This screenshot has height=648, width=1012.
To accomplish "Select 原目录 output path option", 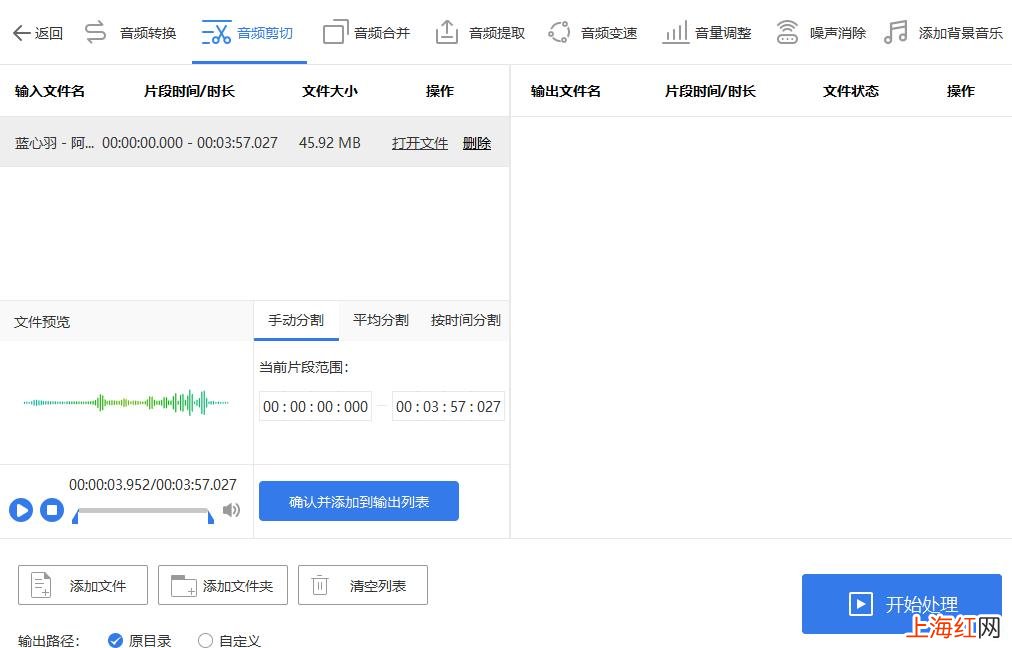I will [116, 640].
